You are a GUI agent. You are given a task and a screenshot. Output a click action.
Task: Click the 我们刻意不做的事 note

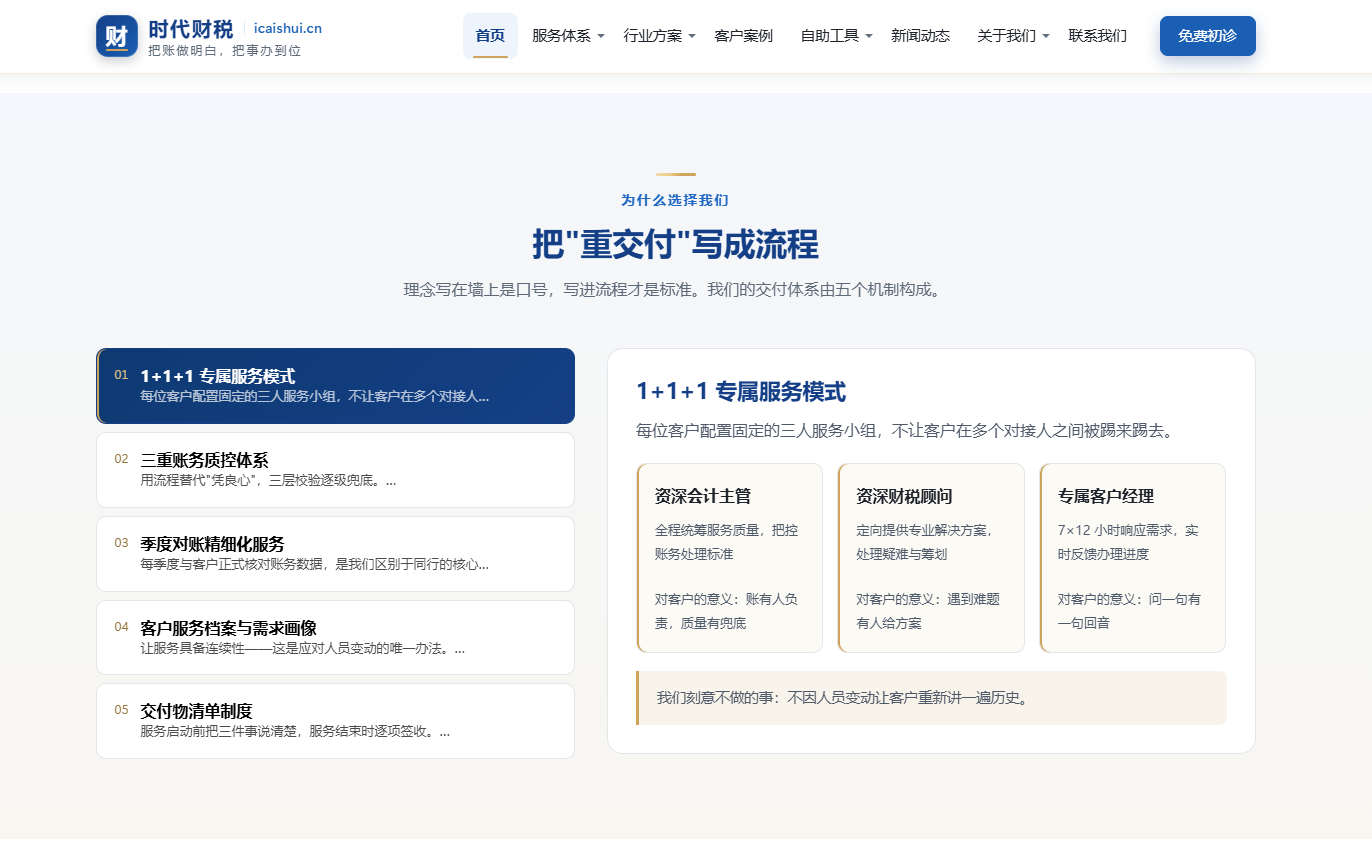tap(931, 698)
